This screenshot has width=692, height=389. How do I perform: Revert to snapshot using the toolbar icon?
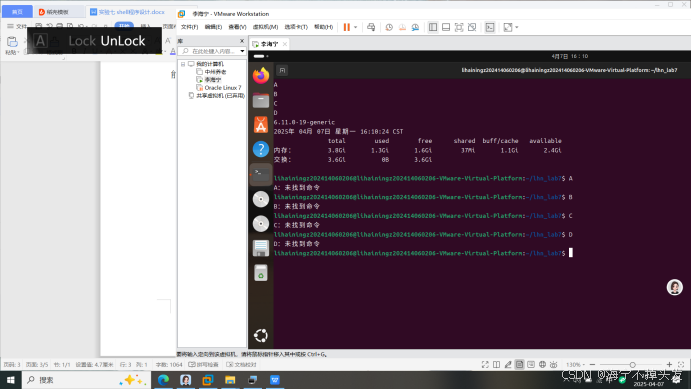[x=402, y=27]
